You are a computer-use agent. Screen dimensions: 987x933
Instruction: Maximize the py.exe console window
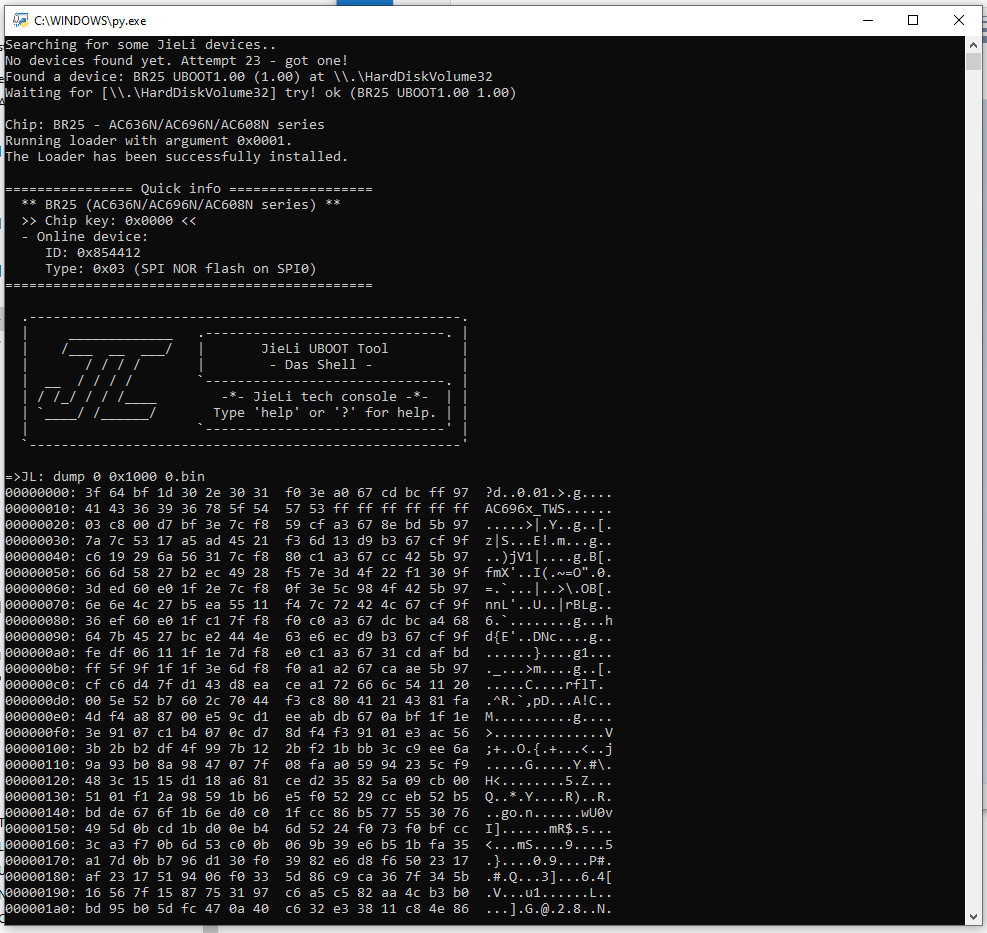pos(913,20)
